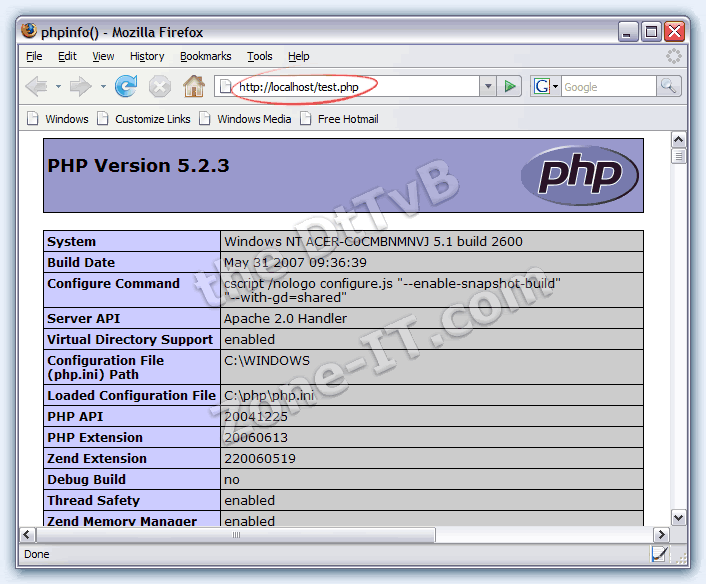Viewport: 706px width, 584px height.
Task: Click the Loaded Configuration File label
Action: coord(131,395)
